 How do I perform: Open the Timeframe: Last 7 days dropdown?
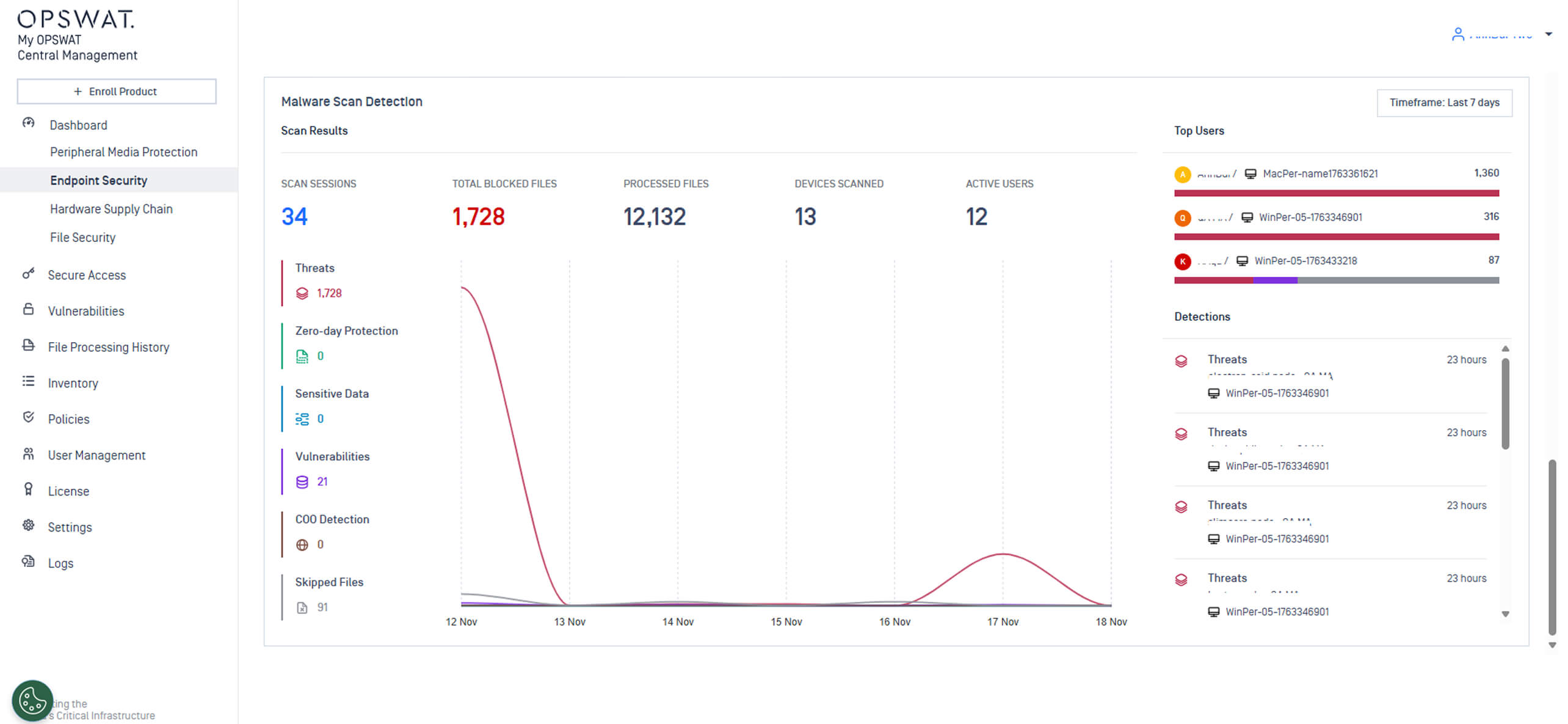click(x=1444, y=103)
